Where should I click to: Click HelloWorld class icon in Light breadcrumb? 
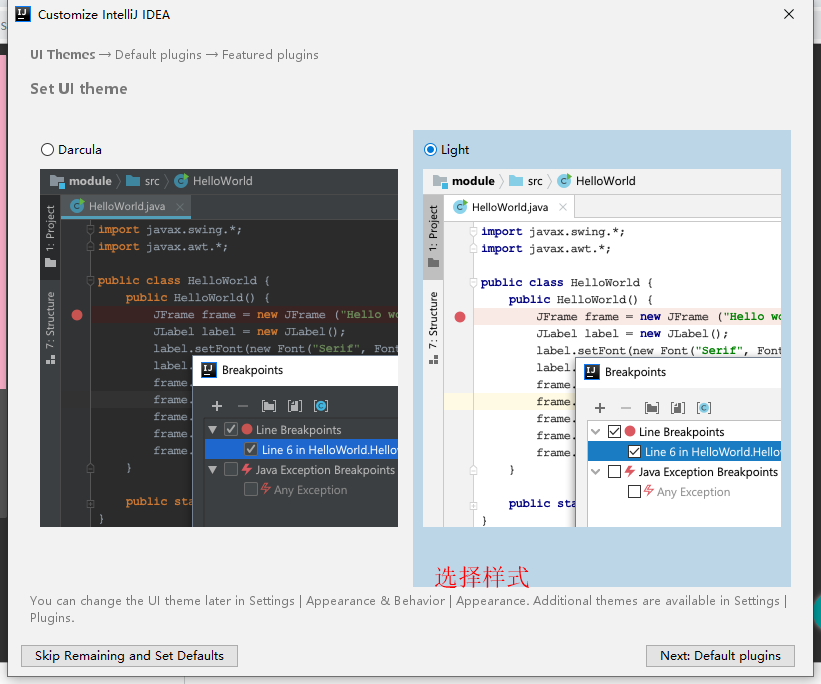[x=564, y=181]
